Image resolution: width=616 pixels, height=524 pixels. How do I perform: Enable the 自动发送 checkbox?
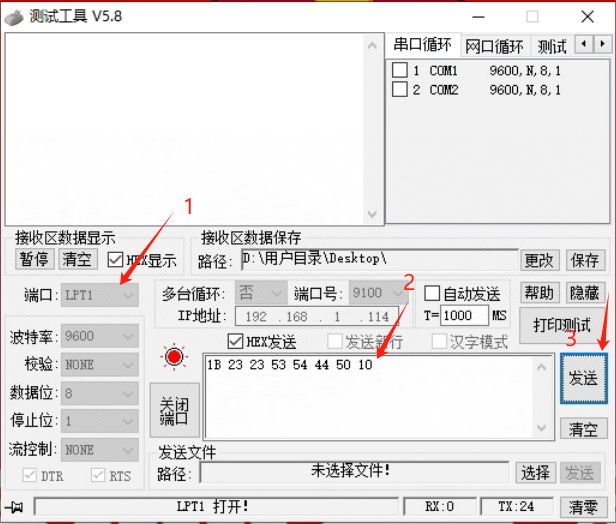(432, 293)
